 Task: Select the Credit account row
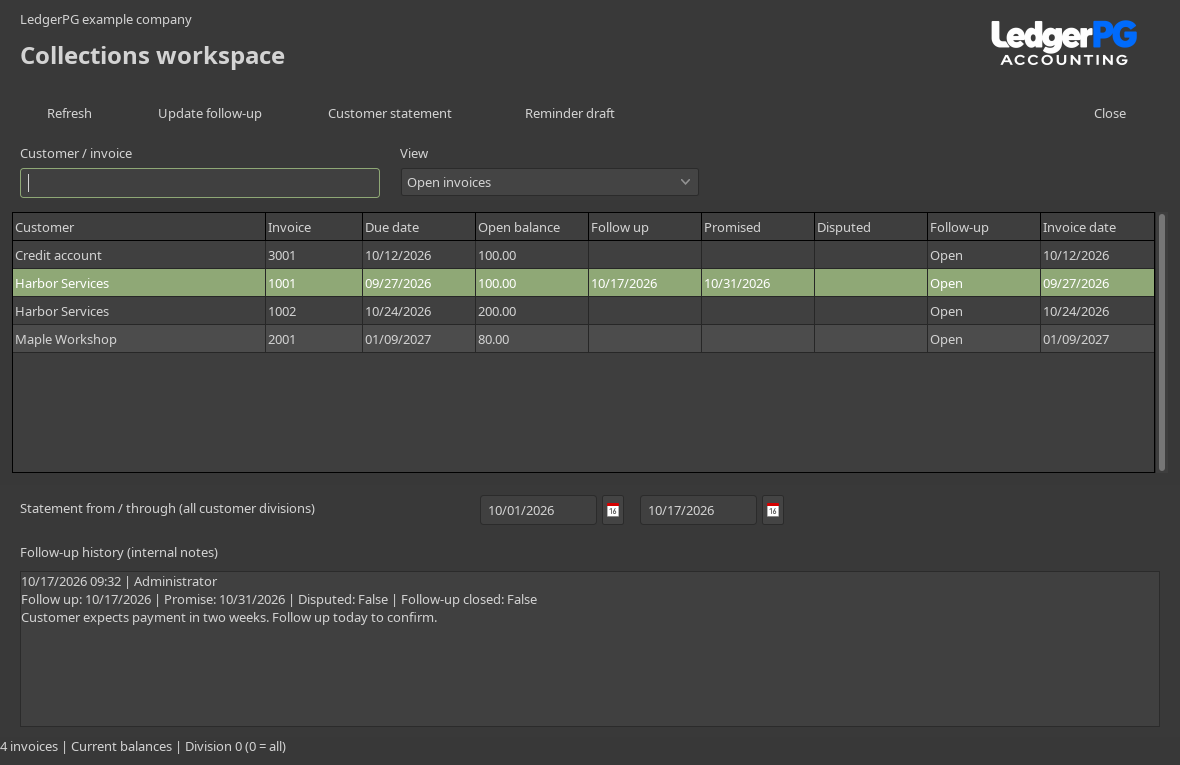(x=583, y=256)
